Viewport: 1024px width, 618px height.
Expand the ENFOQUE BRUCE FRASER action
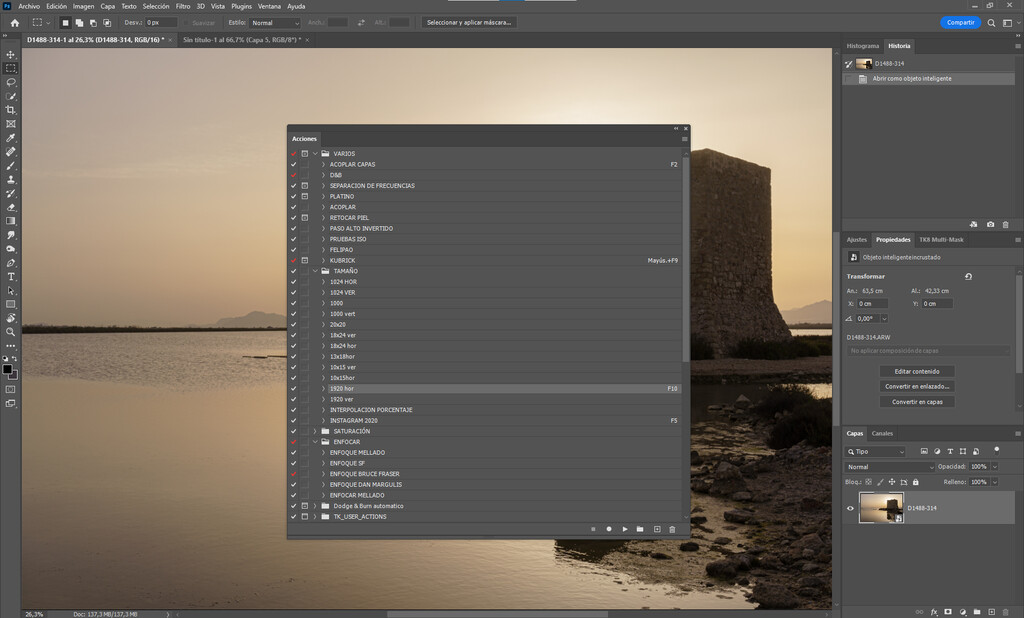pyautogui.click(x=322, y=473)
